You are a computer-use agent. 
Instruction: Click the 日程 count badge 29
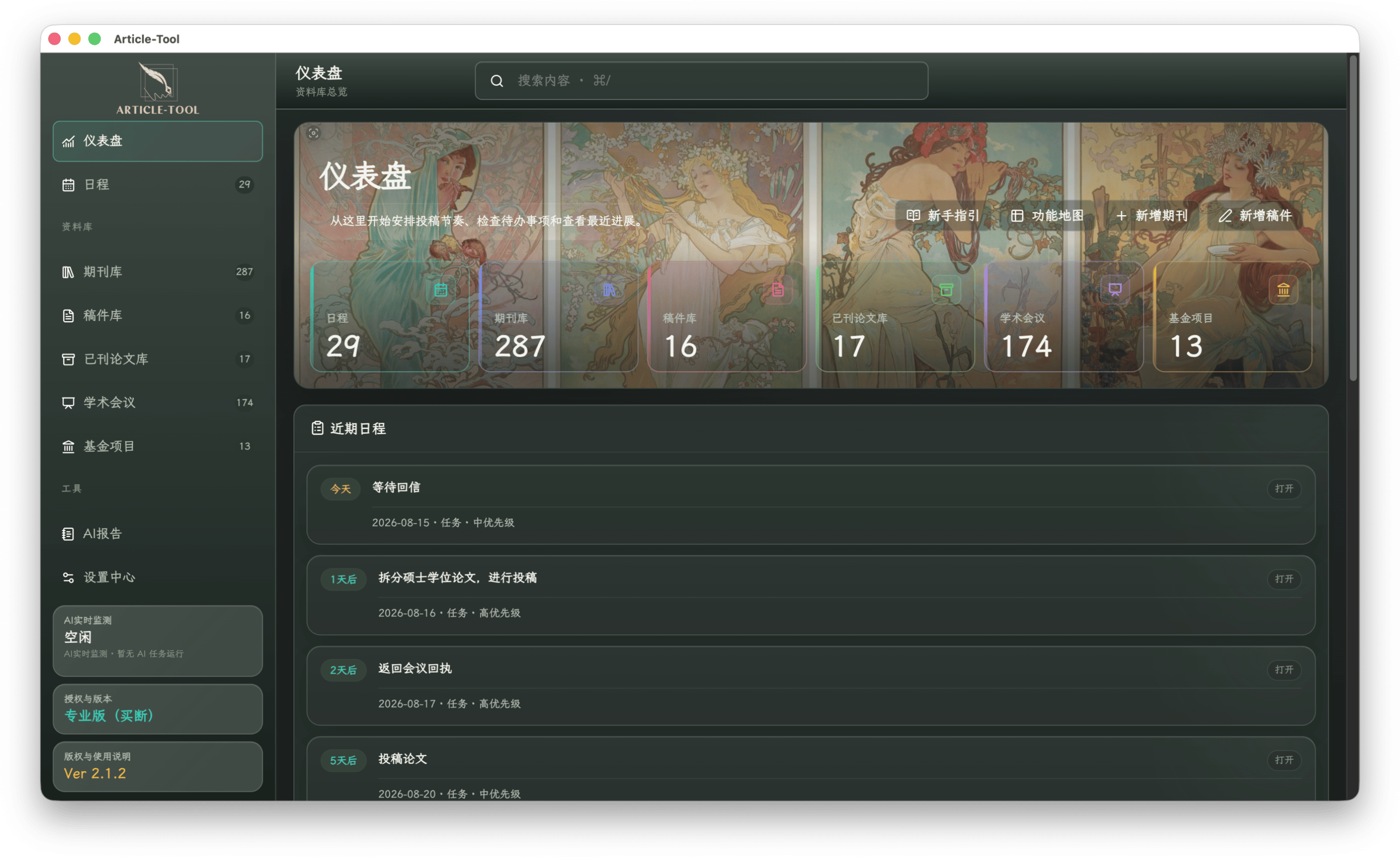pos(245,185)
